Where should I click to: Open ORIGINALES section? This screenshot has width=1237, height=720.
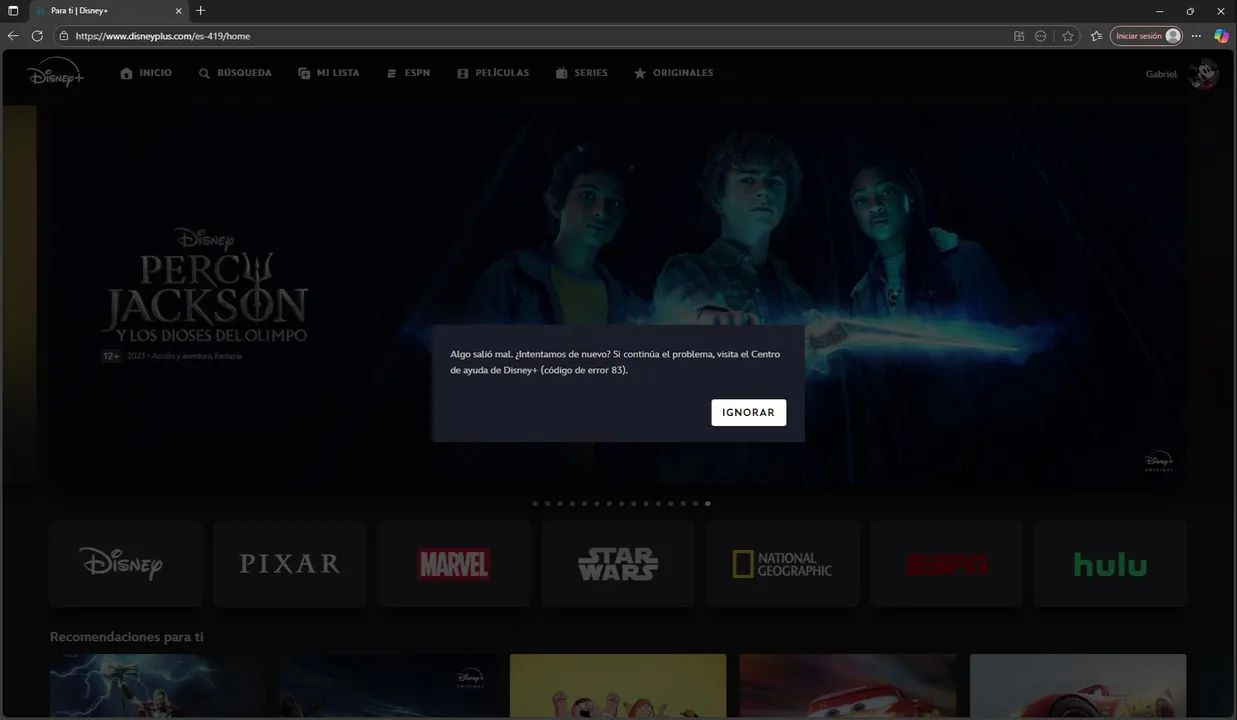(673, 73)
